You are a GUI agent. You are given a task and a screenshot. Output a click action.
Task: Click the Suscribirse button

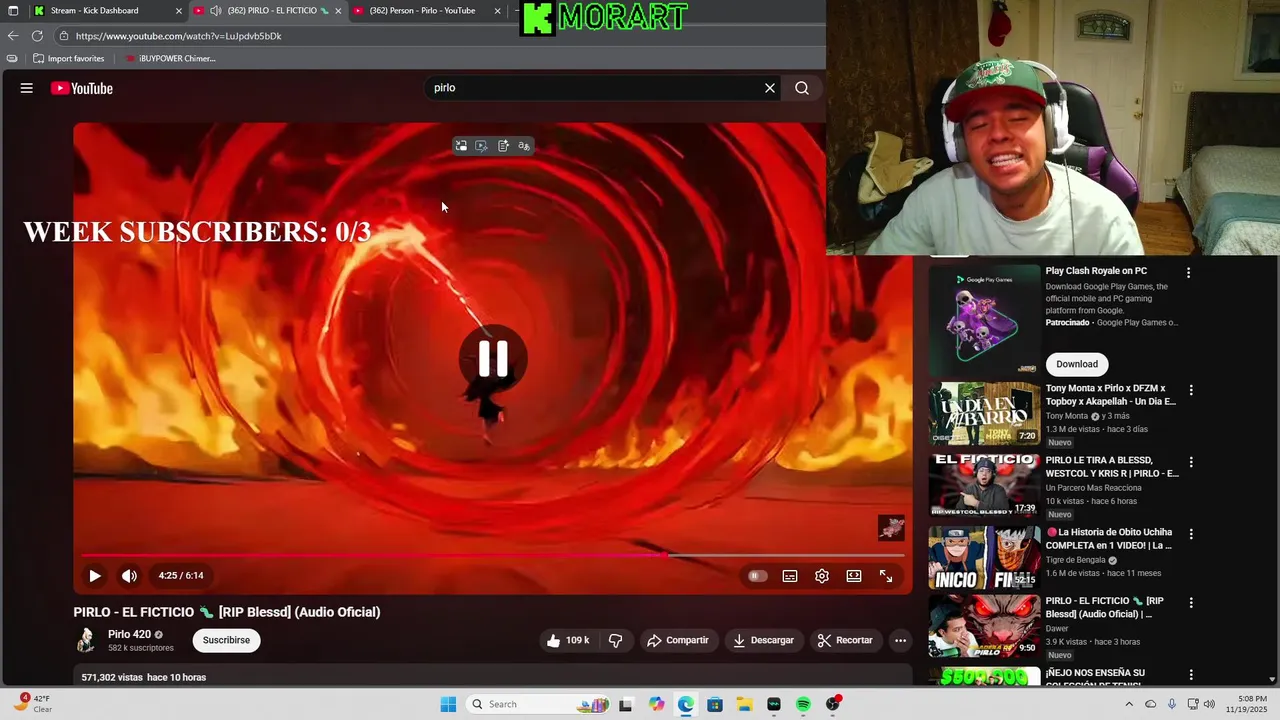click(227, 640)
